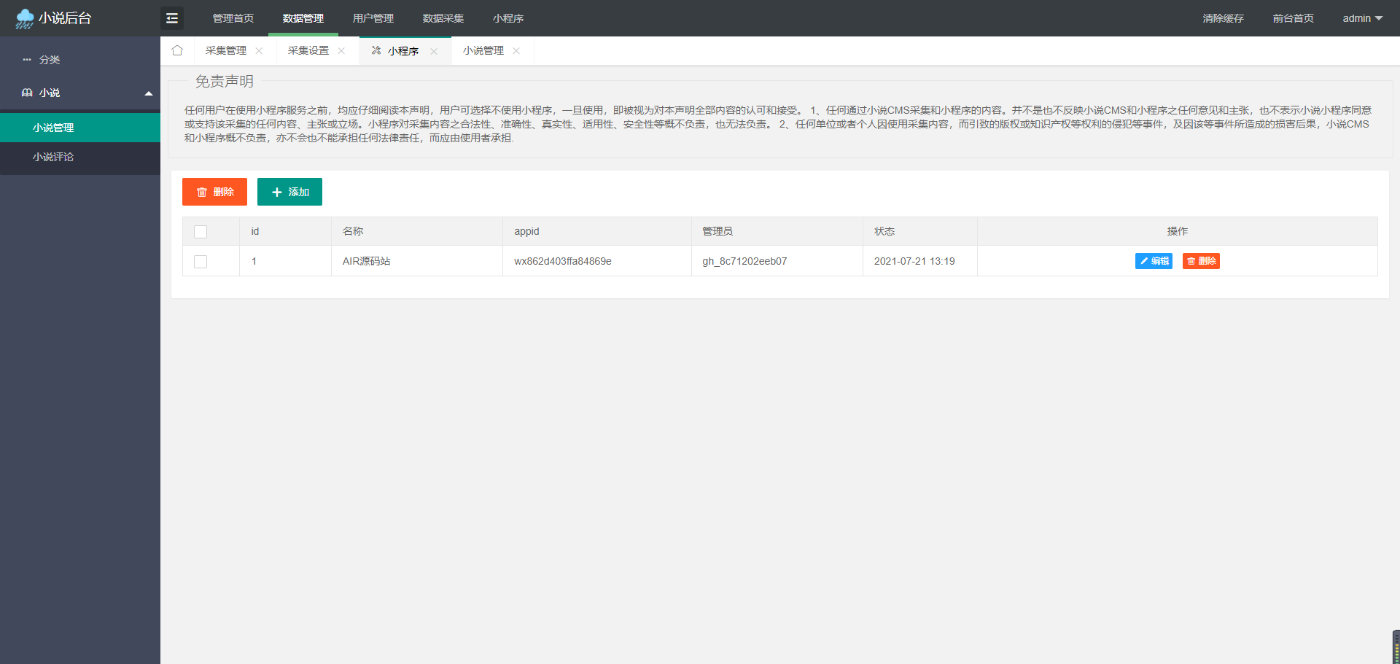Close the 采集设置 tab

341,51
